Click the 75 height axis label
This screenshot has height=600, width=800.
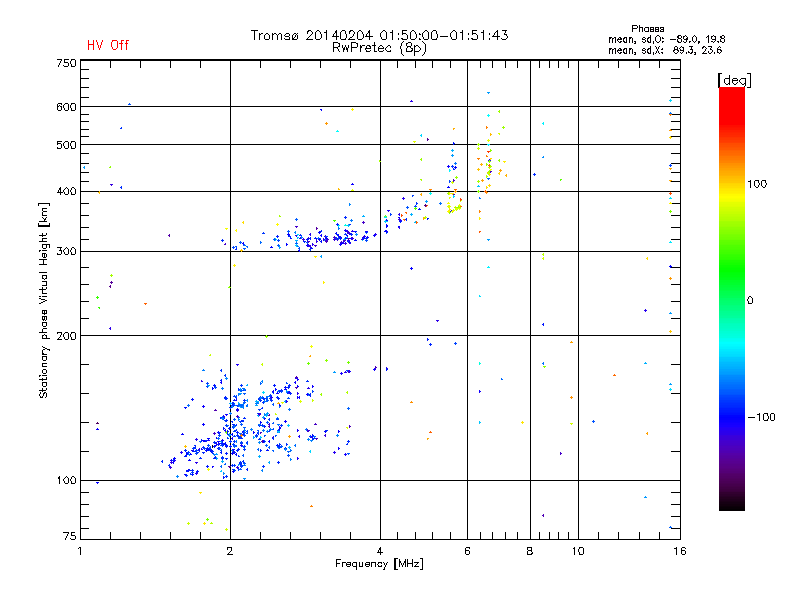[x=70, y=536]
